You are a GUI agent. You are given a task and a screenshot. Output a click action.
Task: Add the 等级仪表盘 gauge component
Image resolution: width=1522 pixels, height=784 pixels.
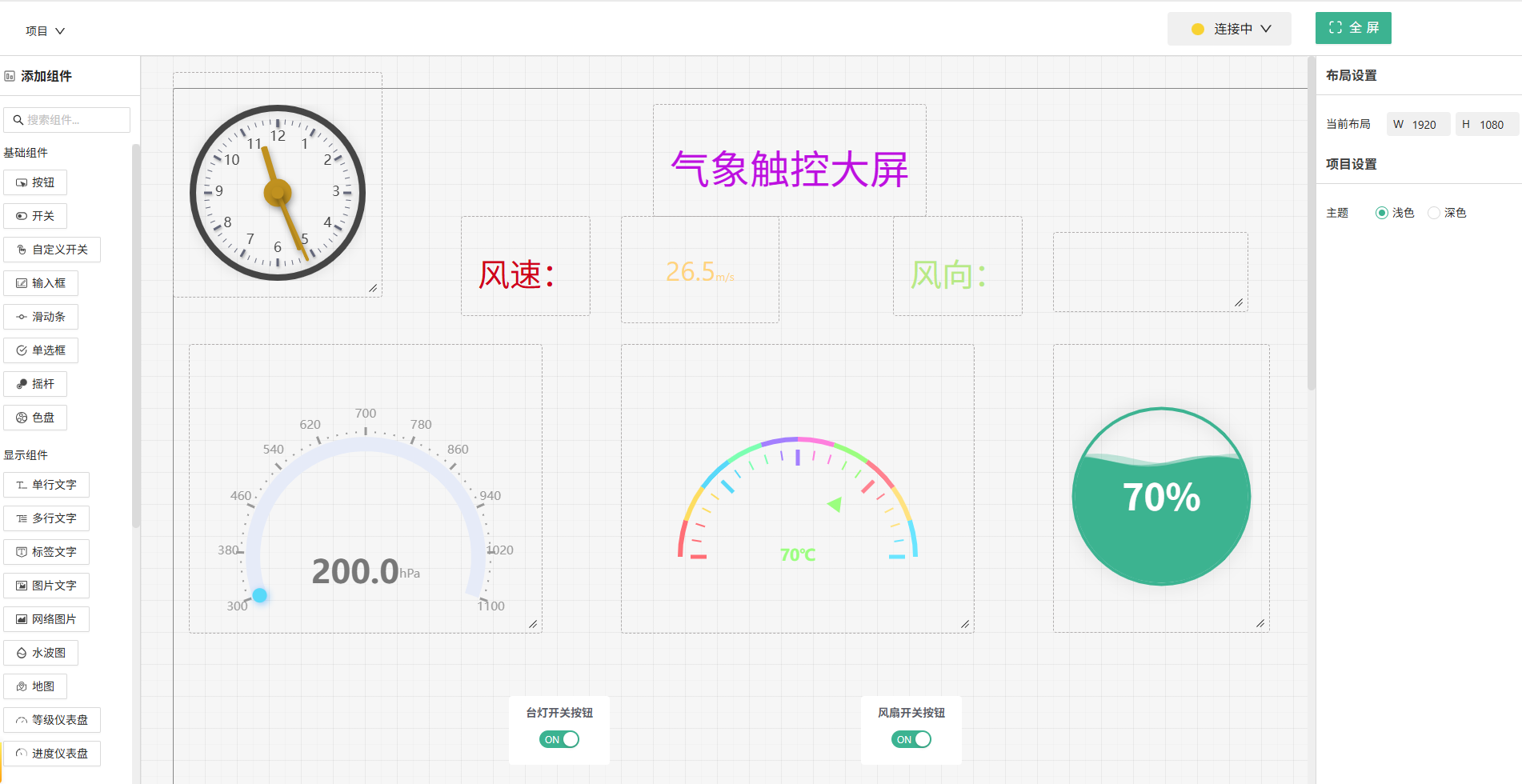tap(52, 720)
